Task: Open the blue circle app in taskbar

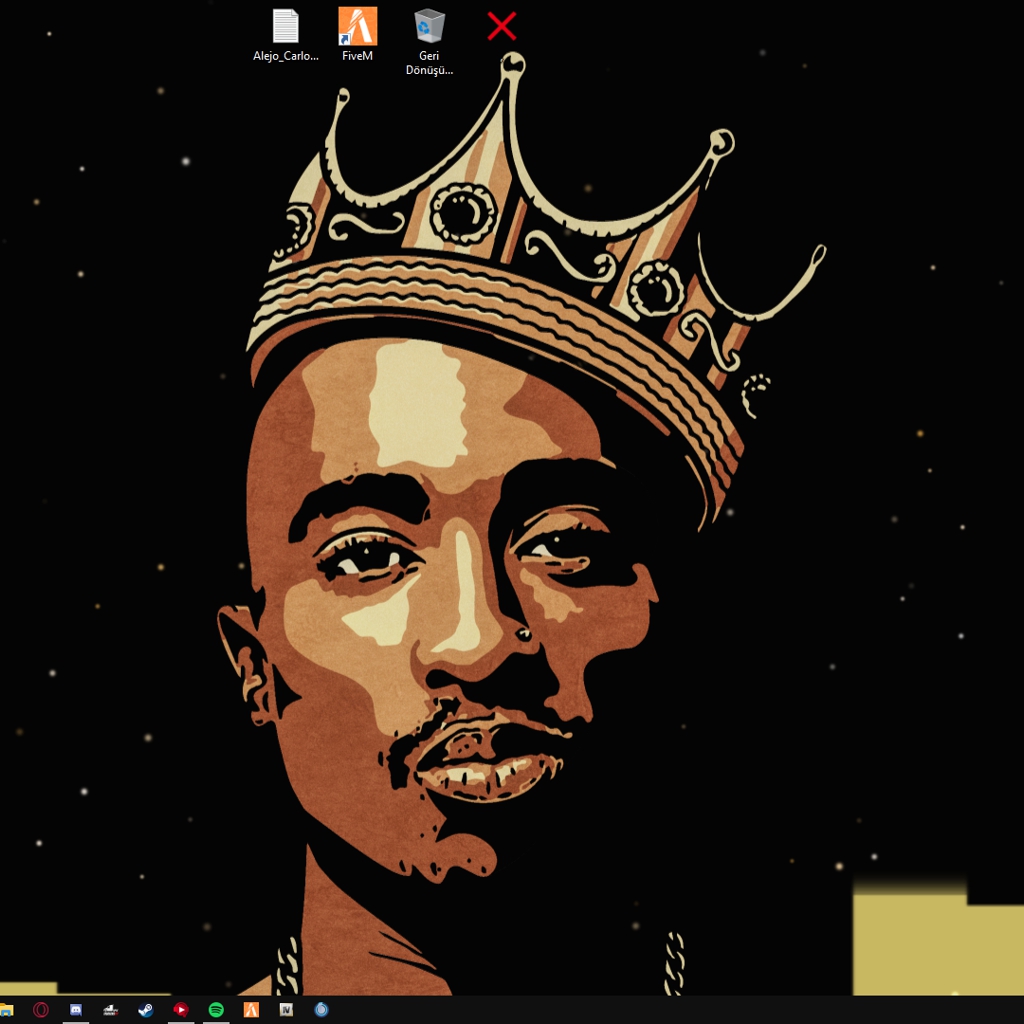Action: click(321, 1010)
